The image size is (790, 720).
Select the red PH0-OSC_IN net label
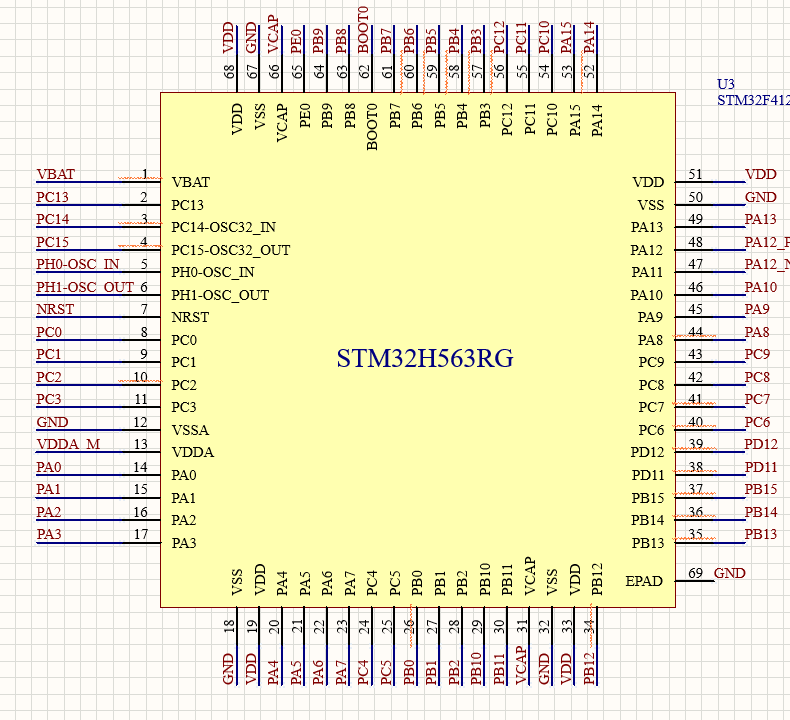78,264
